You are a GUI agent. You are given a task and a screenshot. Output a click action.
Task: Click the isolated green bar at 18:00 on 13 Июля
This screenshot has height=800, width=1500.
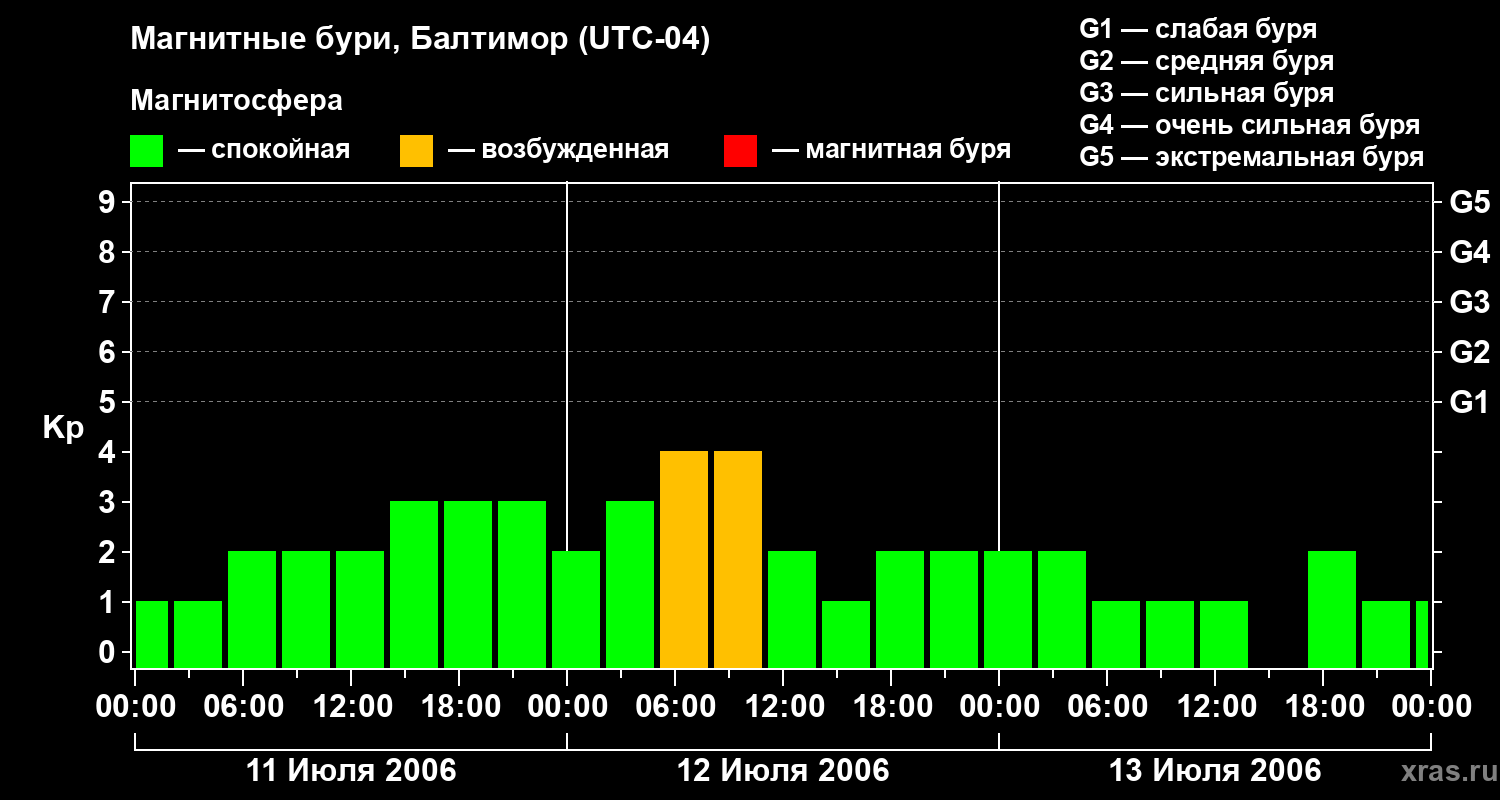click(1332, 609)
